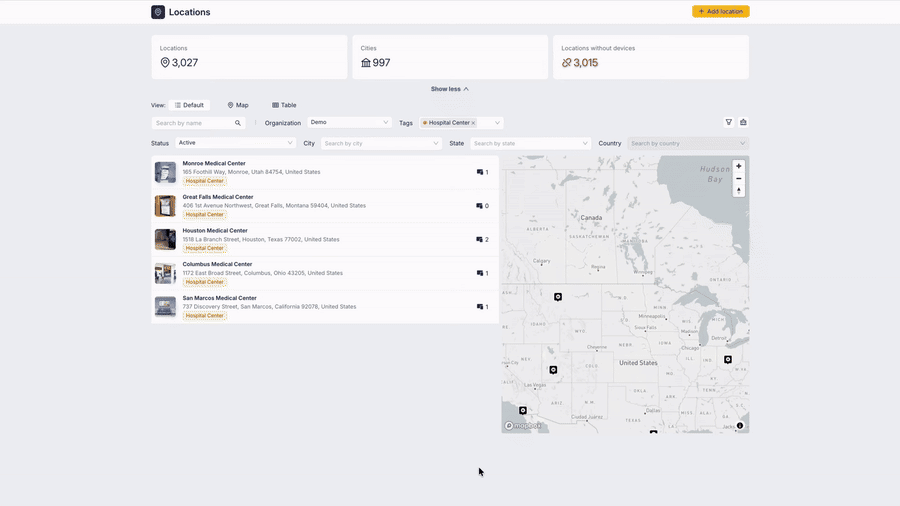Click Houston Medical Center's device count icon
The image size is (900, 506).
click(479, 239)
